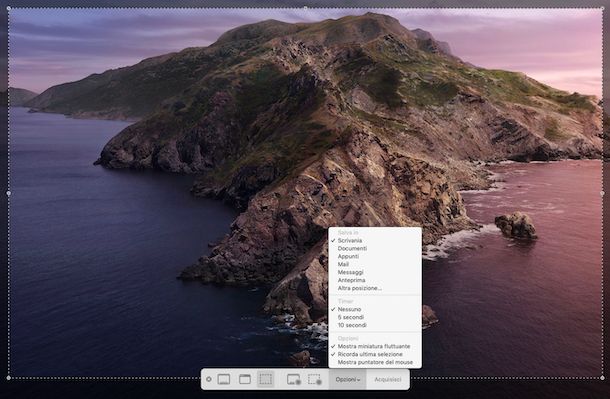
Task: Toggle Mostra miniatura fluttuante option
Action: [x=375, y=346]
